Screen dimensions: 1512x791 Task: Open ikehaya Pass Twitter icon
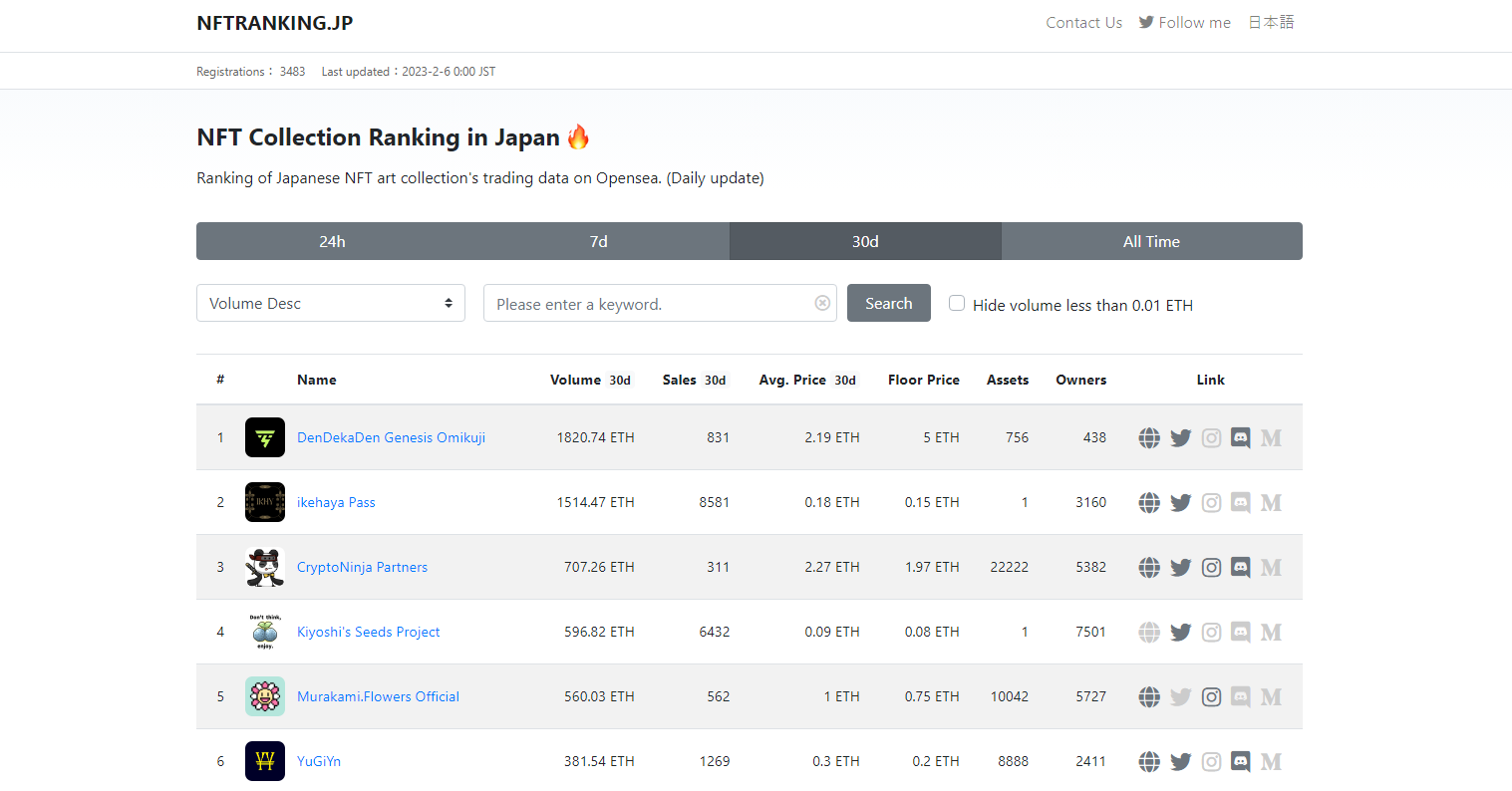click(1180, 502)
